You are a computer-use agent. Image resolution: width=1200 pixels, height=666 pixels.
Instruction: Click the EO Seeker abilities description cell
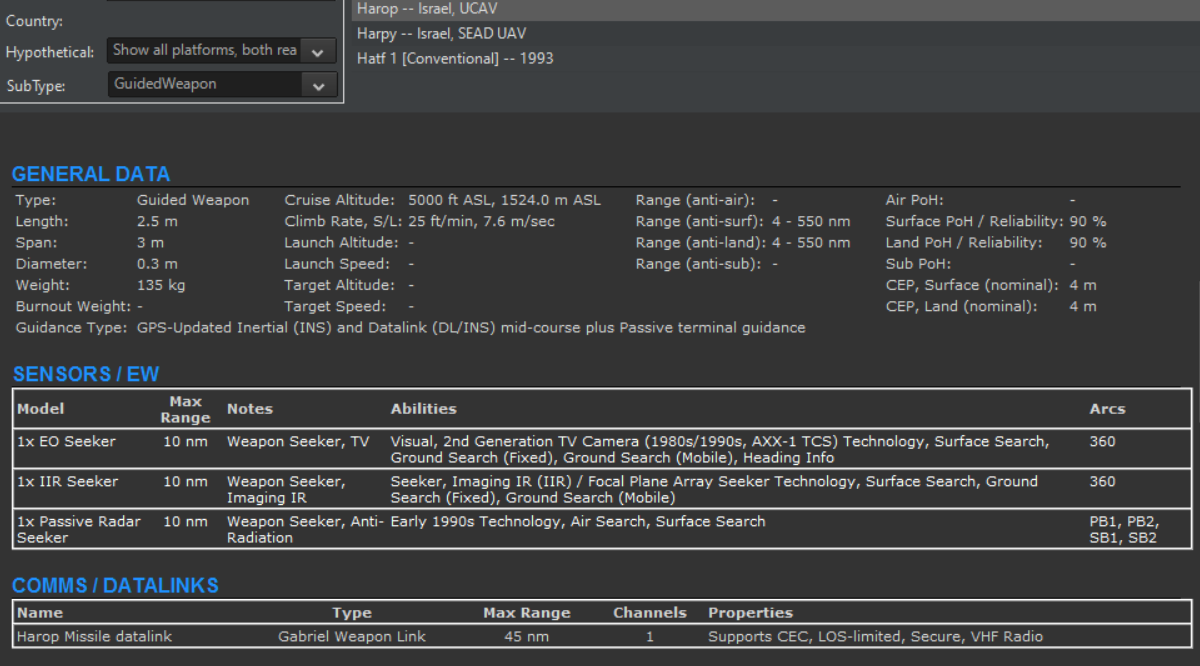(x=720, y=449)
